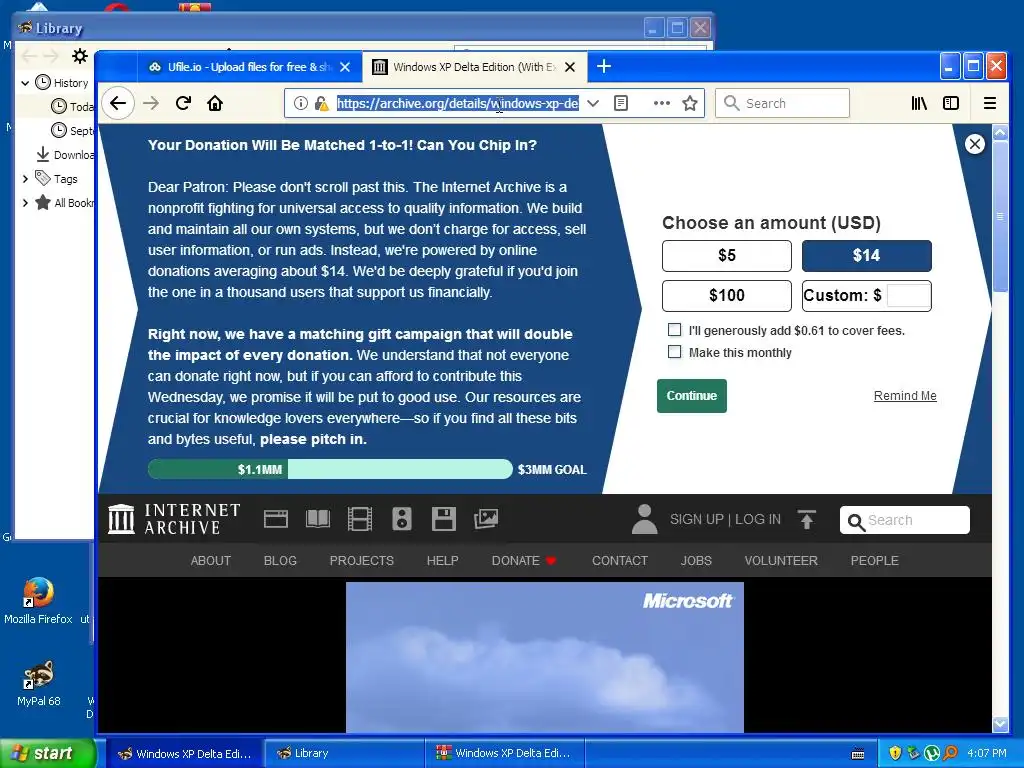
Task: Close the Windows XP Delta Edition tab
Action: [x=569, y=67]
